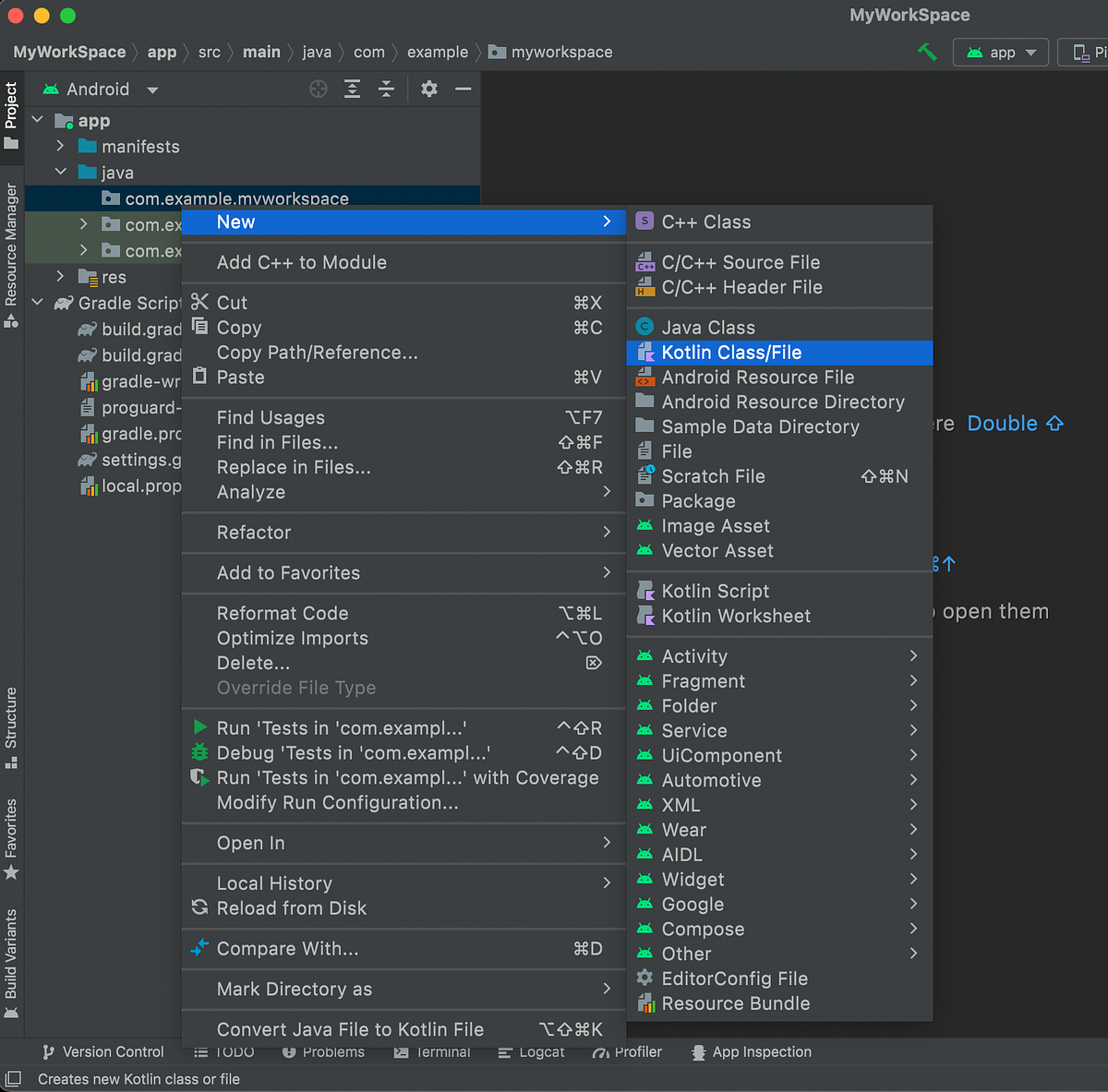Image resolution: width=1108 pixels, height=1092 pixels.
Task: Open the Structure tool window
Action: point(11,727)
